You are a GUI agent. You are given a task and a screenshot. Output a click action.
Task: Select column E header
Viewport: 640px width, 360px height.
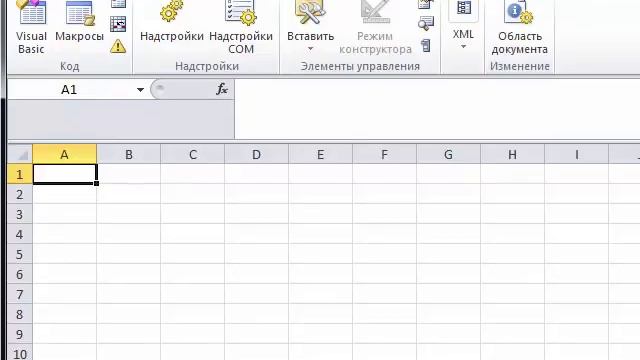(320, 154)
